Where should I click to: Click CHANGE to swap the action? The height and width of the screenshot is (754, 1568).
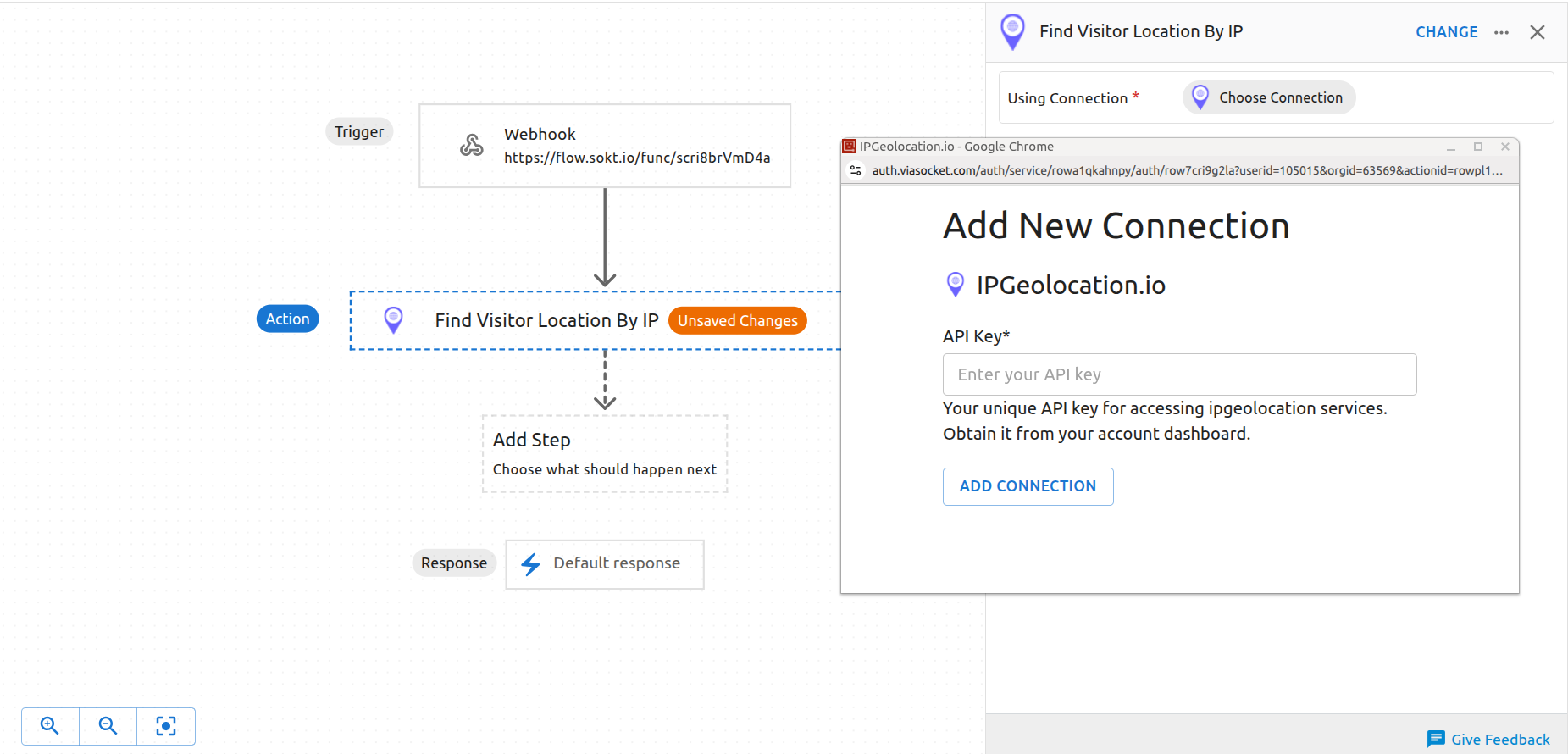[1446, 32]
